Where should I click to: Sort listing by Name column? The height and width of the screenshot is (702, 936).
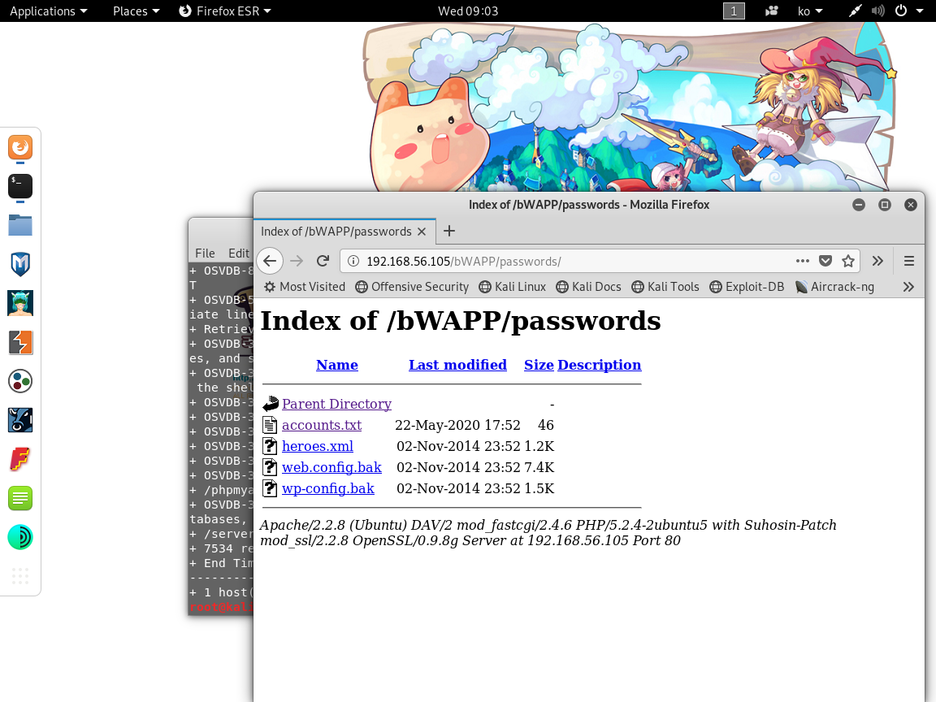[x=337, y=365]
